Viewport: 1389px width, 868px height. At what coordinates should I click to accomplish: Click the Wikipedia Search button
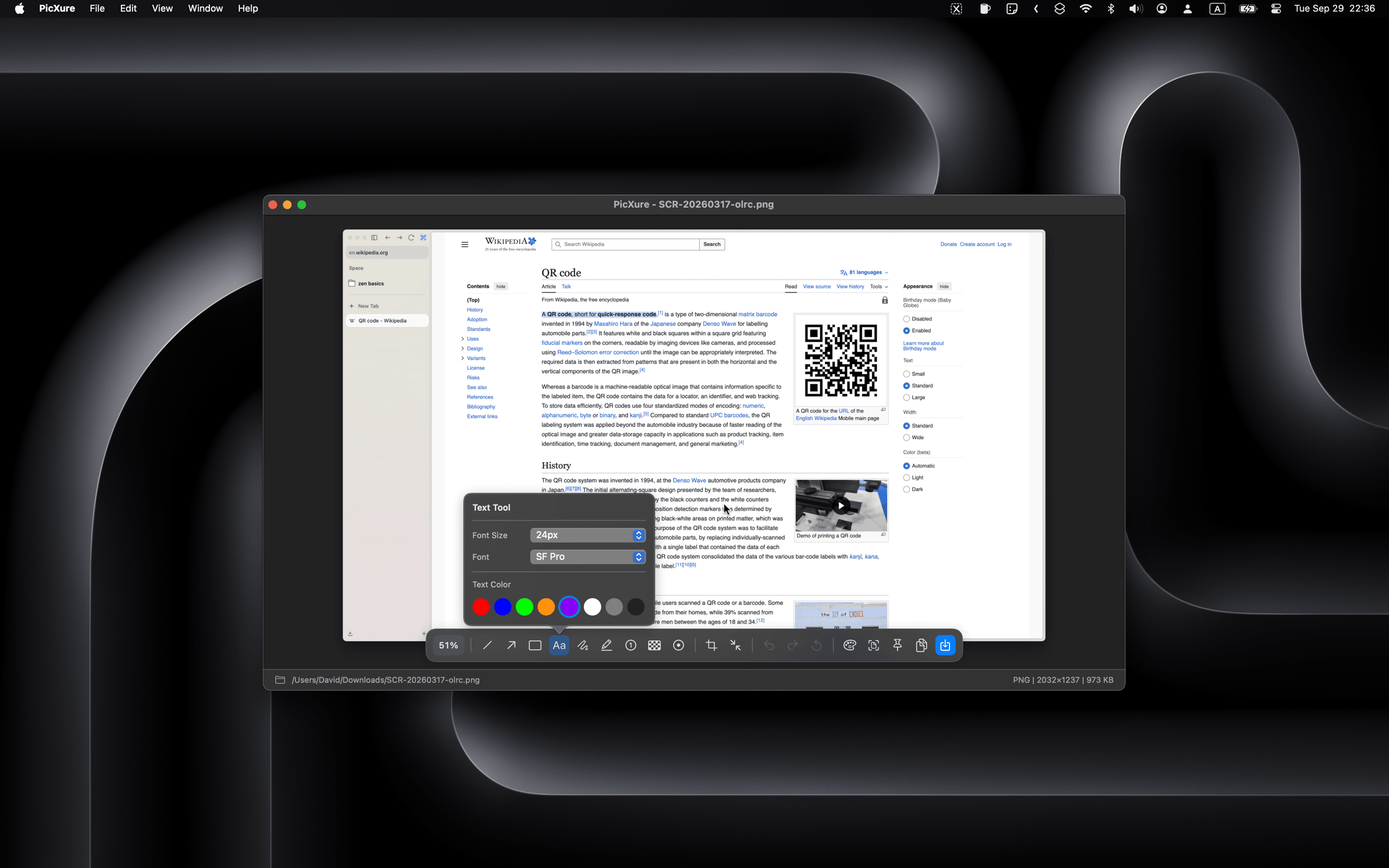[x=712, y=245]
